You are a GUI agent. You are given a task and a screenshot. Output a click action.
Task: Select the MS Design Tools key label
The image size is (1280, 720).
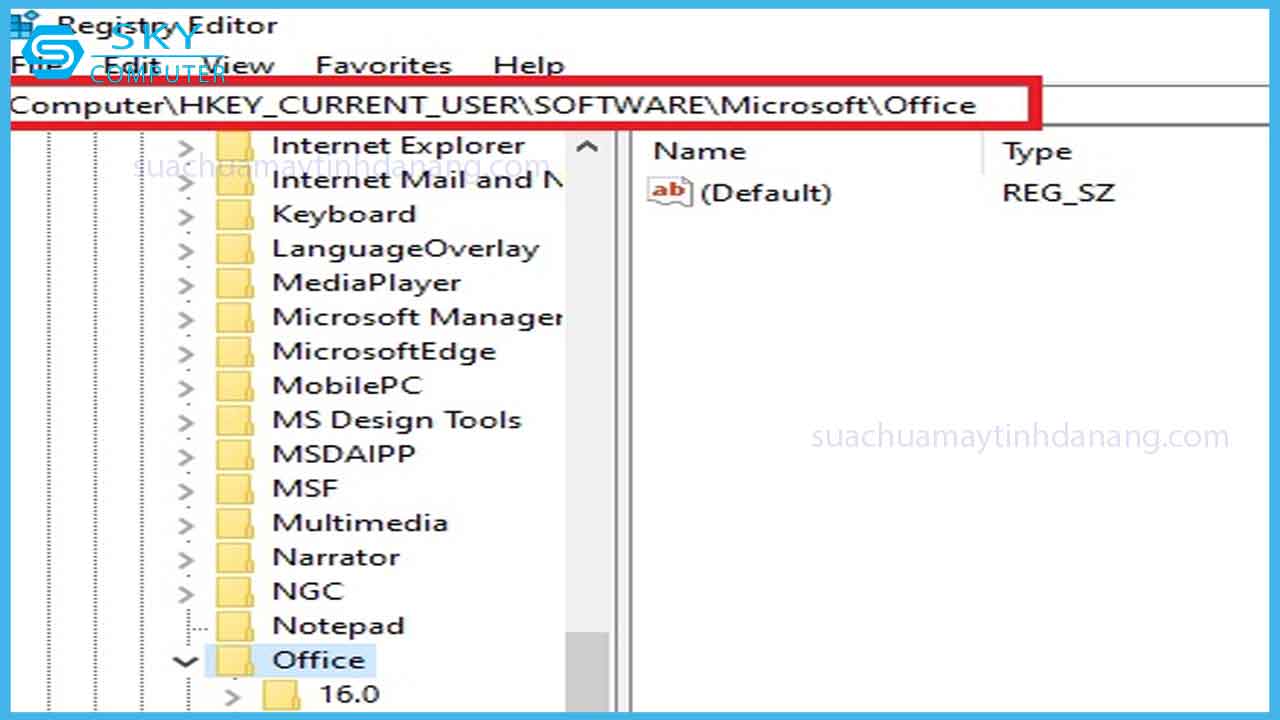click(x=397, y=420)
